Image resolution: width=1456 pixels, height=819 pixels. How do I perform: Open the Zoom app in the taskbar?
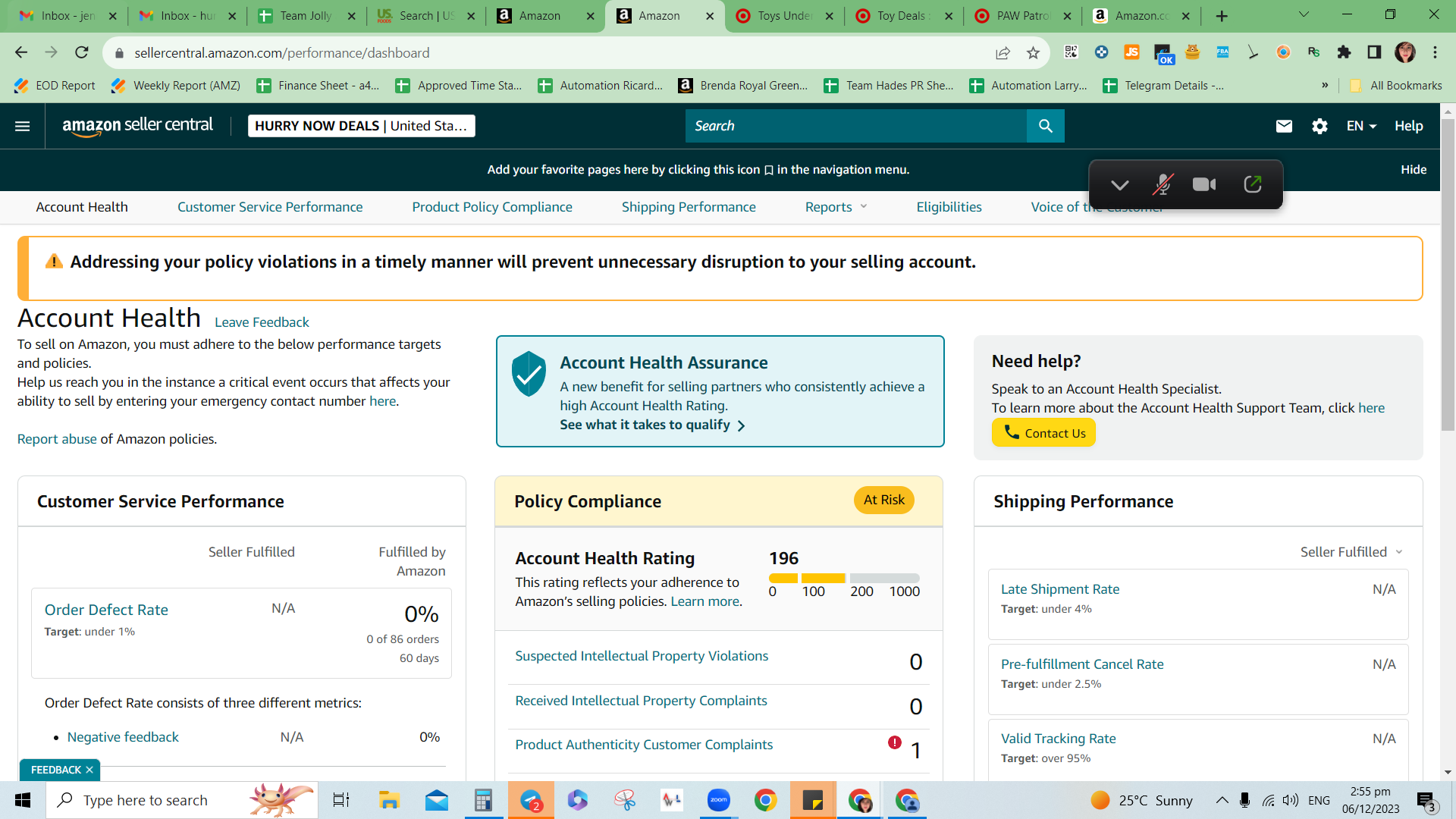[718, 800]
